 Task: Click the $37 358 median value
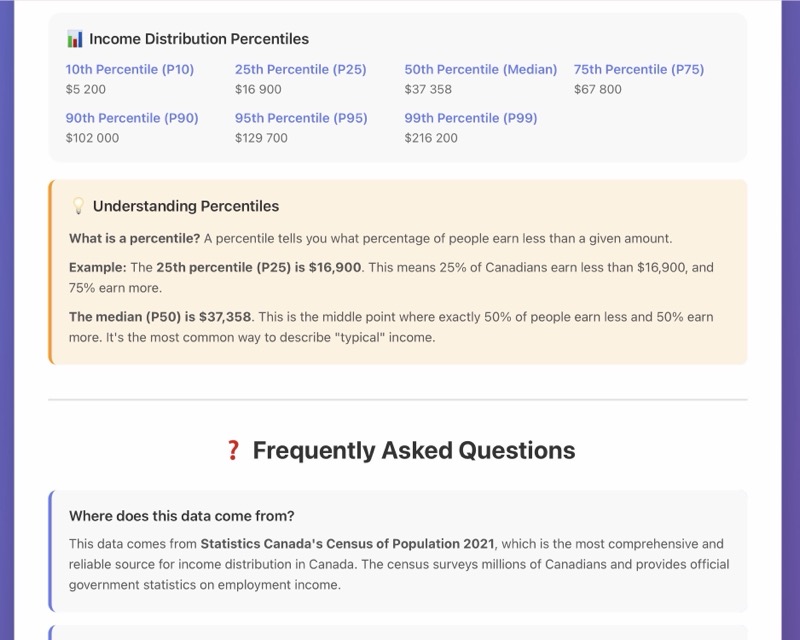tap(428, 89)
